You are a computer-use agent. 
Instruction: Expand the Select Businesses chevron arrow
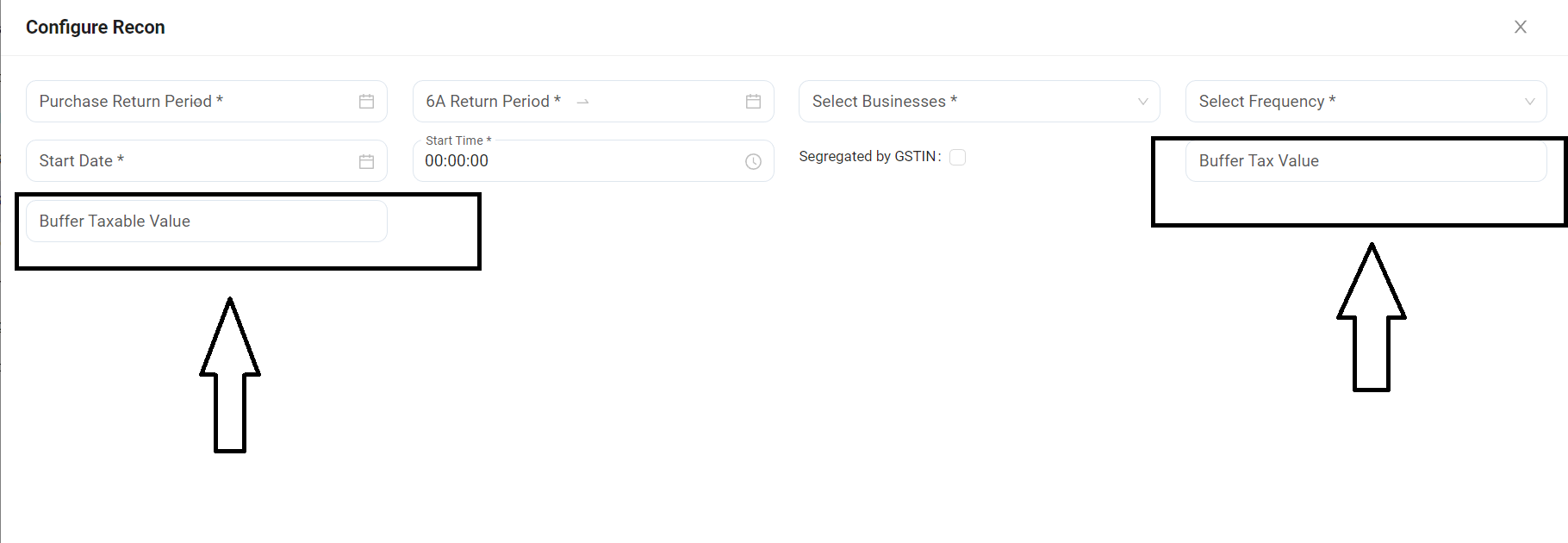coord(1142,102)
